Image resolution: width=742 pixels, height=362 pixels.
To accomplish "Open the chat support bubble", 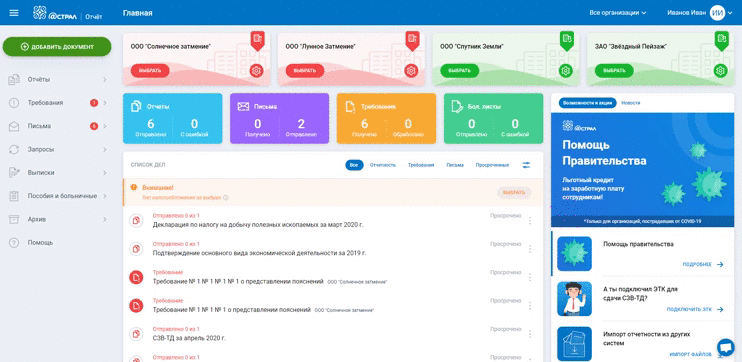I will 725,347.
